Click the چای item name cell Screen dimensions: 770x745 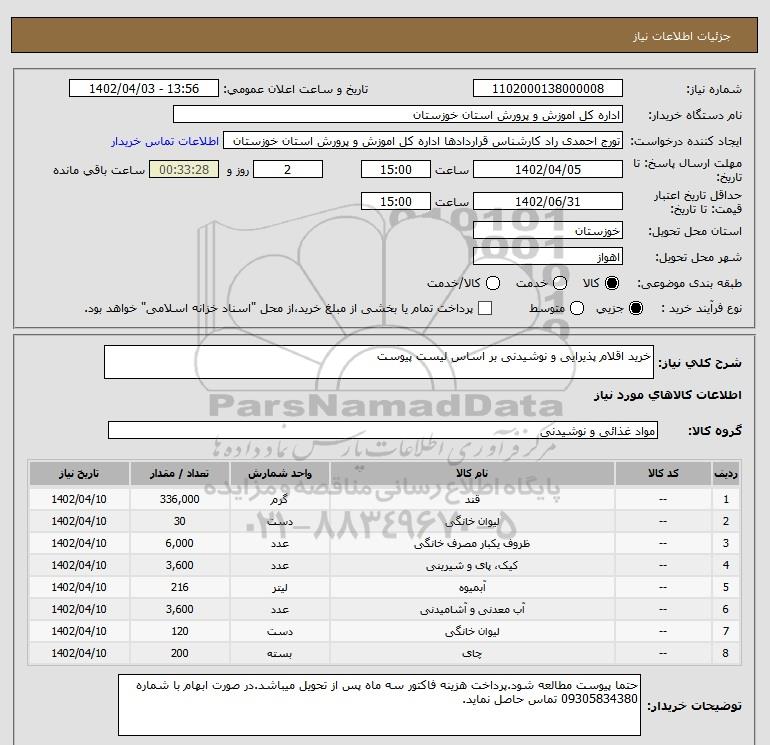[x=472, y=653]
